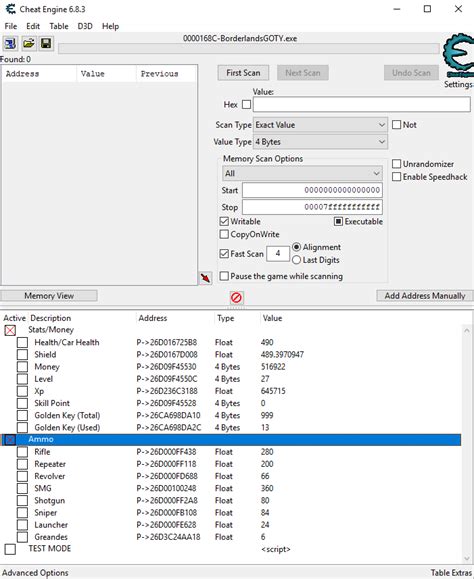
Task: Select the Last Digits radio button
Action: tap(296, 260)
